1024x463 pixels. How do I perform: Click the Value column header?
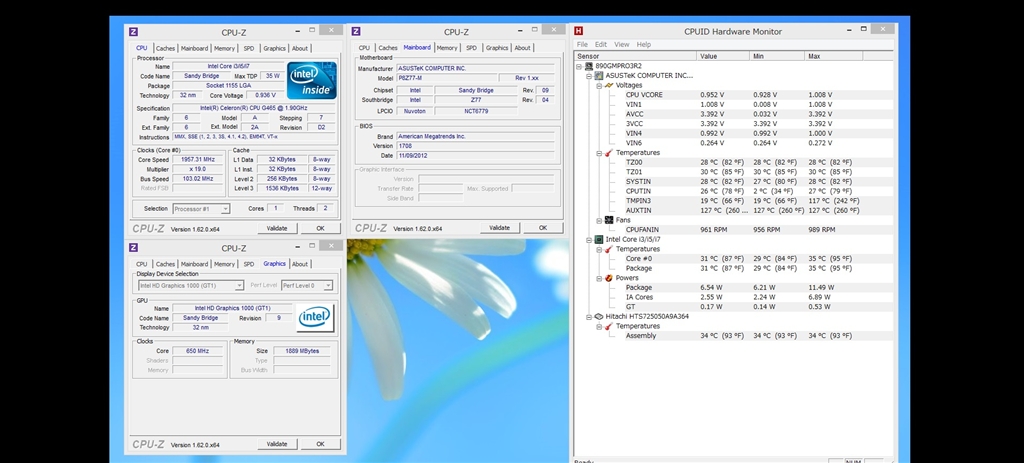click(x=723, y=56)
